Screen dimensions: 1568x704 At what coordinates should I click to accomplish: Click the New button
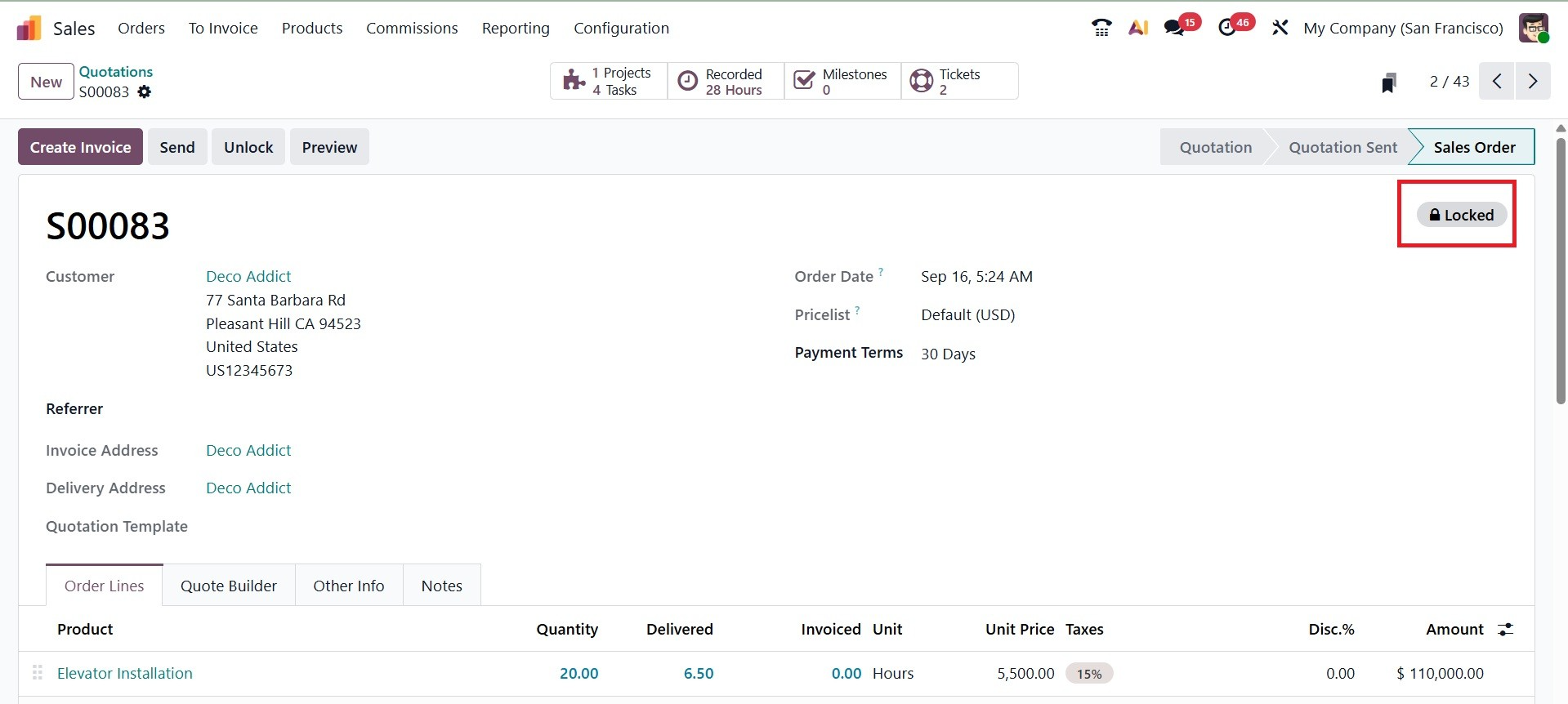pos(46,82)
